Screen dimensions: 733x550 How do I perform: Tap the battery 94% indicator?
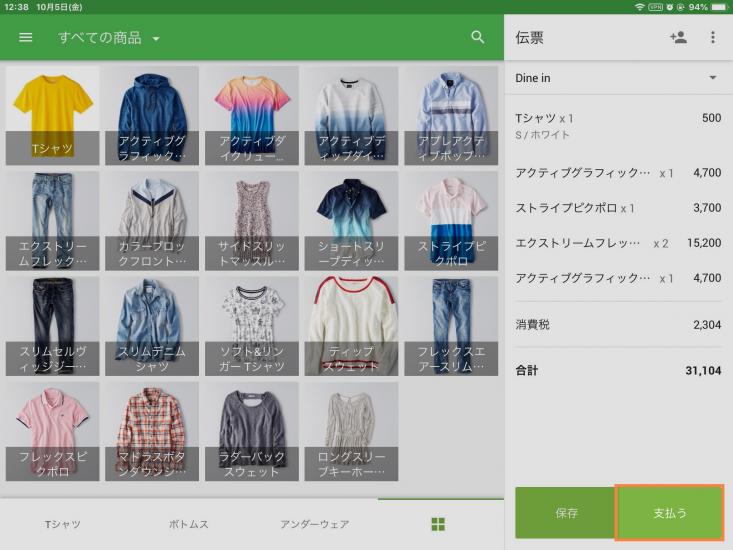click(x=708, y=7)
